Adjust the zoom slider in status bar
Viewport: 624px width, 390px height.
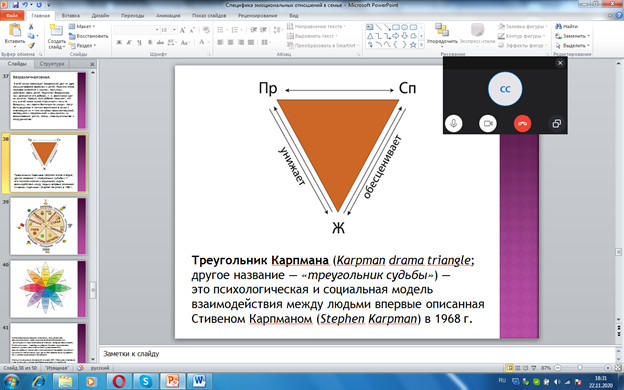580,368
